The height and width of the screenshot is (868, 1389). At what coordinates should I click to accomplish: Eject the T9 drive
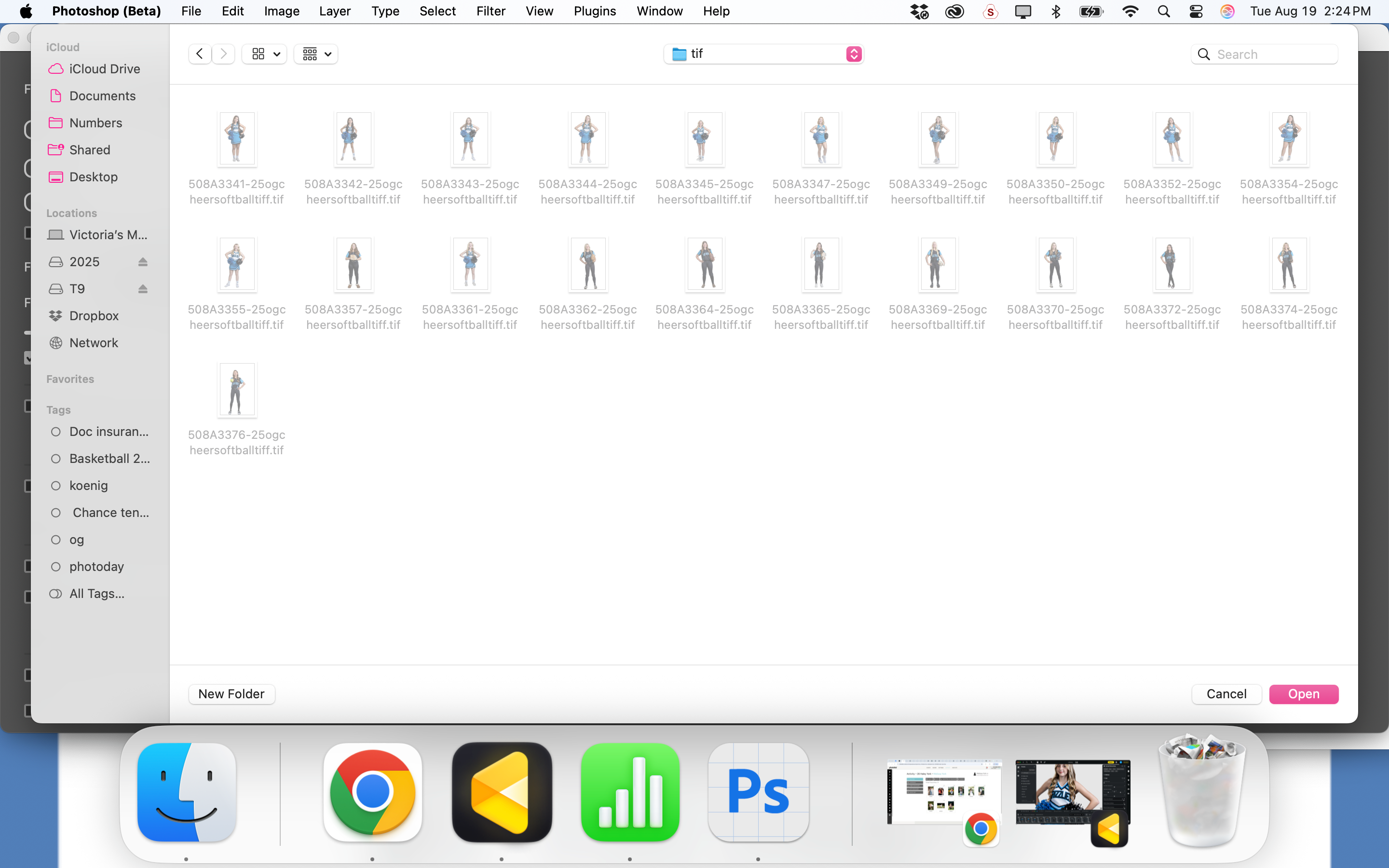143,289
